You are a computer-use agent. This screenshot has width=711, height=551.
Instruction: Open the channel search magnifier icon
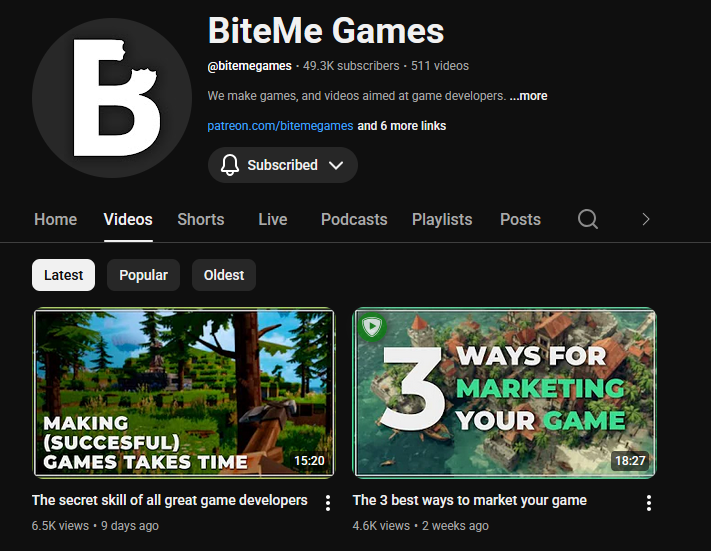click(588, 219)
